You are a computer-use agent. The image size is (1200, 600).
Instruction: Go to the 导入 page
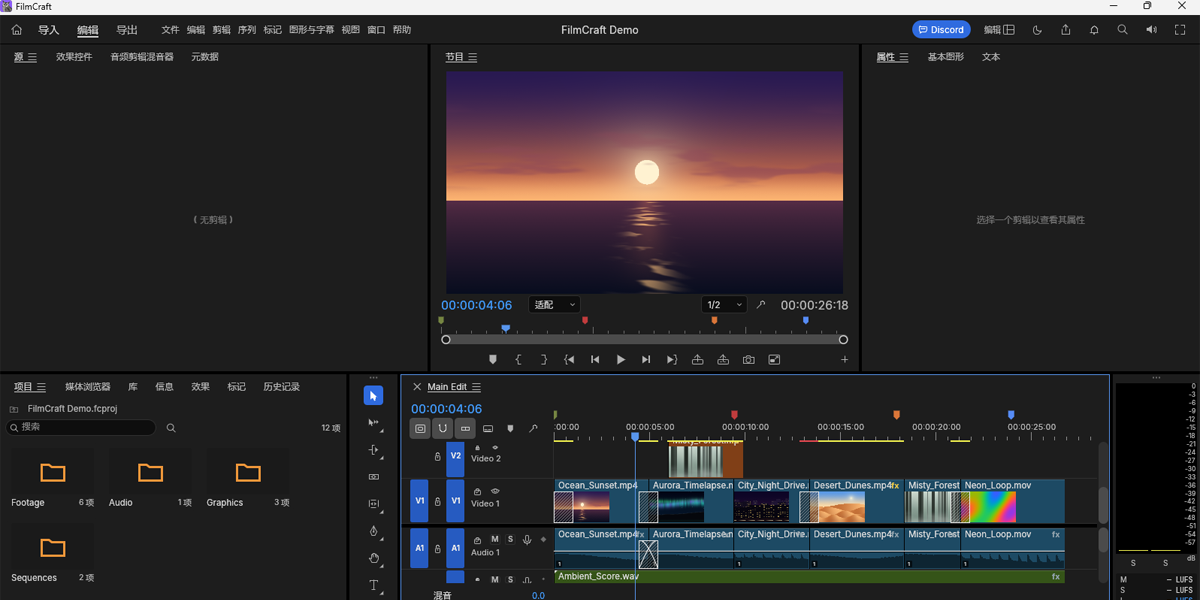(x=48, y=30)
